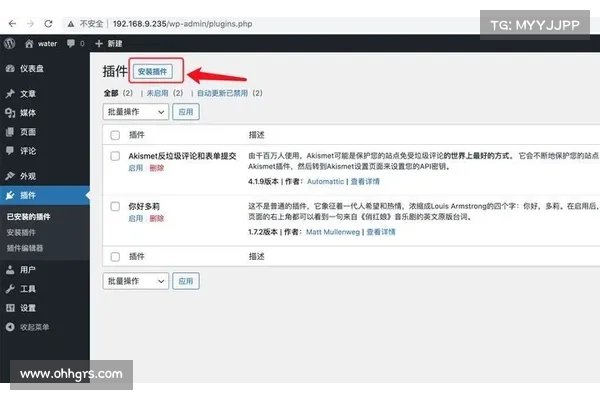
Task: Click the 文章 pushpin icon
Action: 10,94
